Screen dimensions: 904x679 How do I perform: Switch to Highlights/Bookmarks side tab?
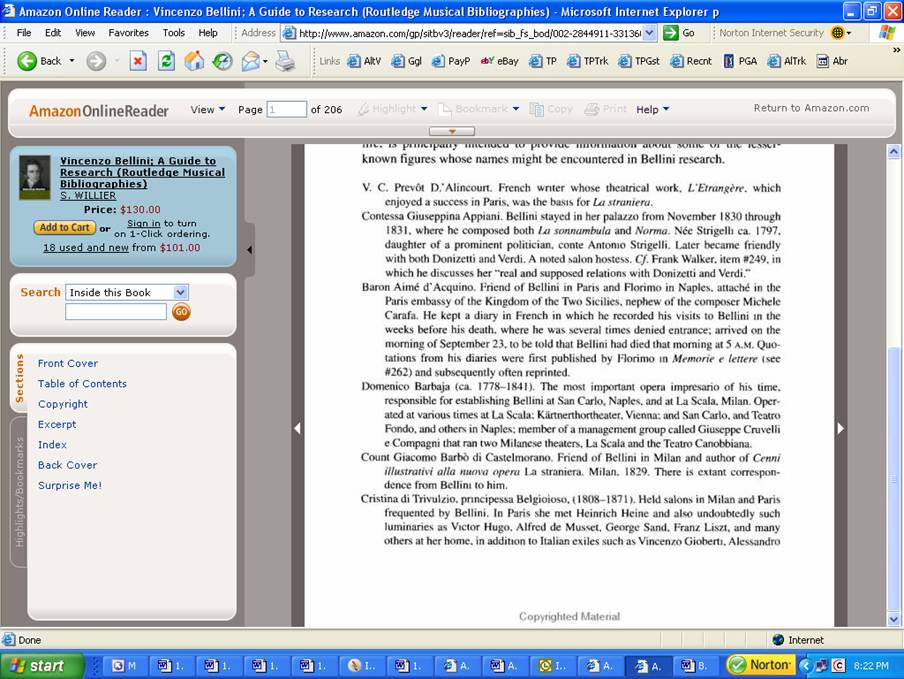(x=19, y=492)
